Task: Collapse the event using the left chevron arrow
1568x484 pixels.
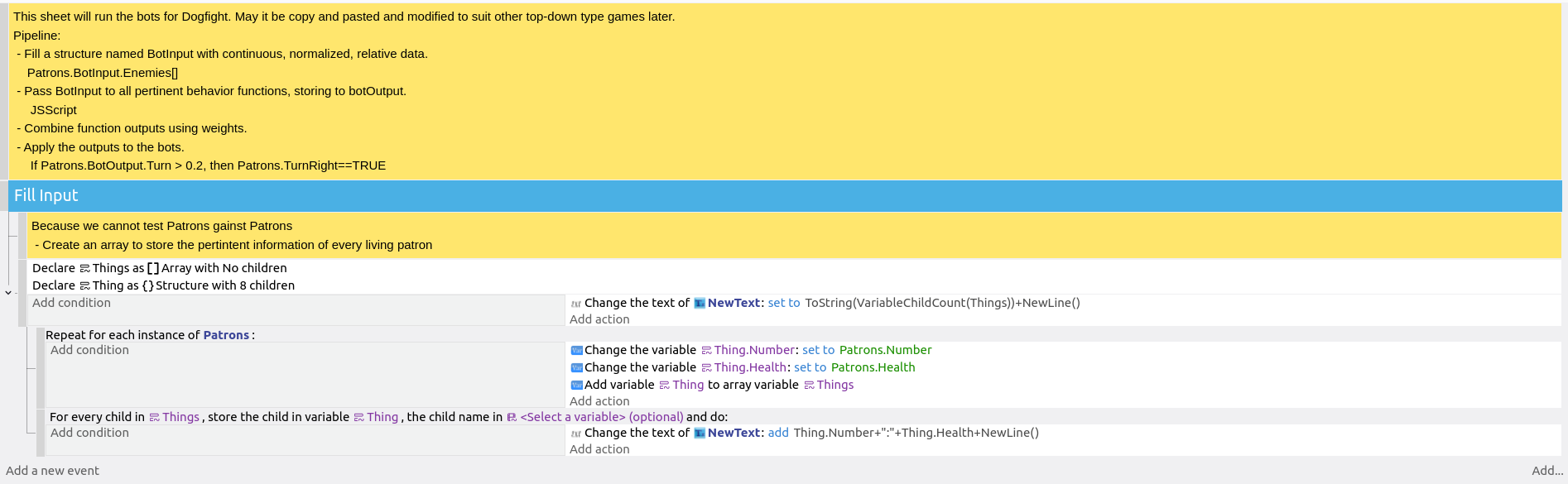Action: (8, 292)
